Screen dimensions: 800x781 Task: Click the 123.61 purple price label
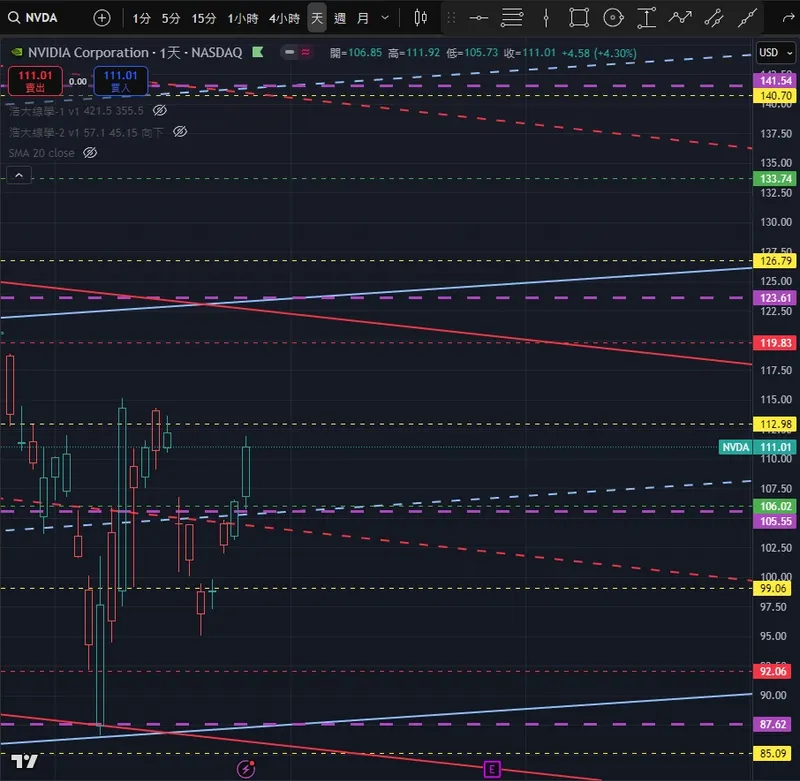tap(775, 298)
